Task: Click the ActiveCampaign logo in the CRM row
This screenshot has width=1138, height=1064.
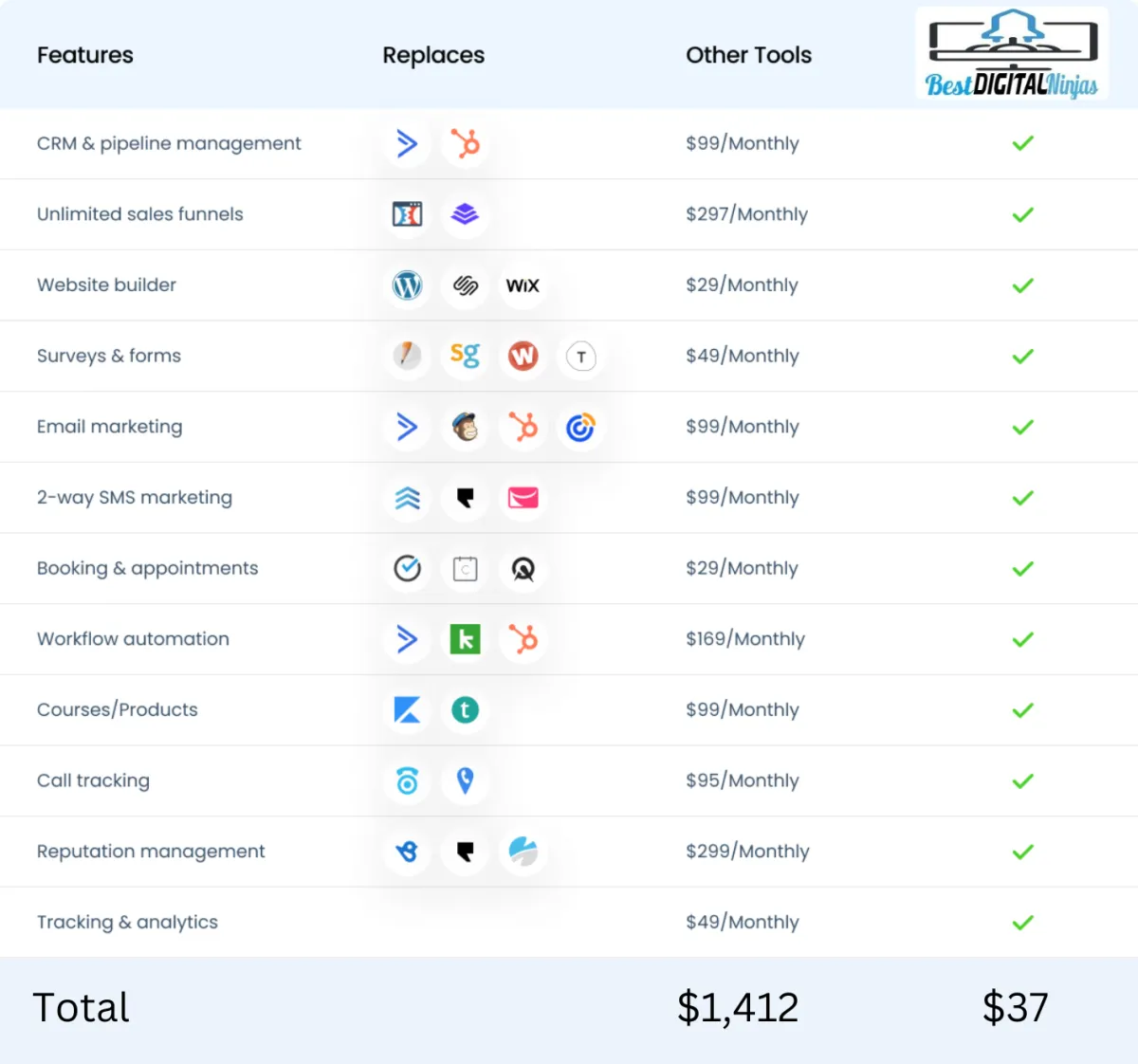Action: pos(407,143)
